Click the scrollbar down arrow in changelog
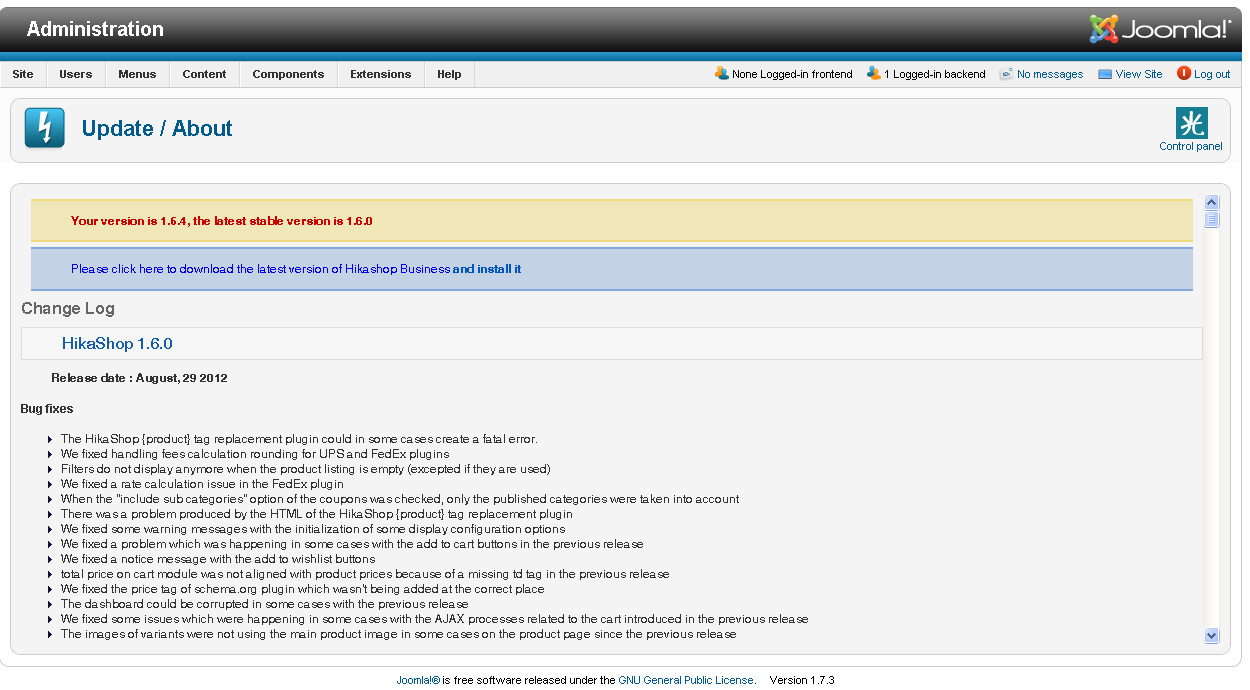Screen dimensions: 1250x690 coord(1212,635)
